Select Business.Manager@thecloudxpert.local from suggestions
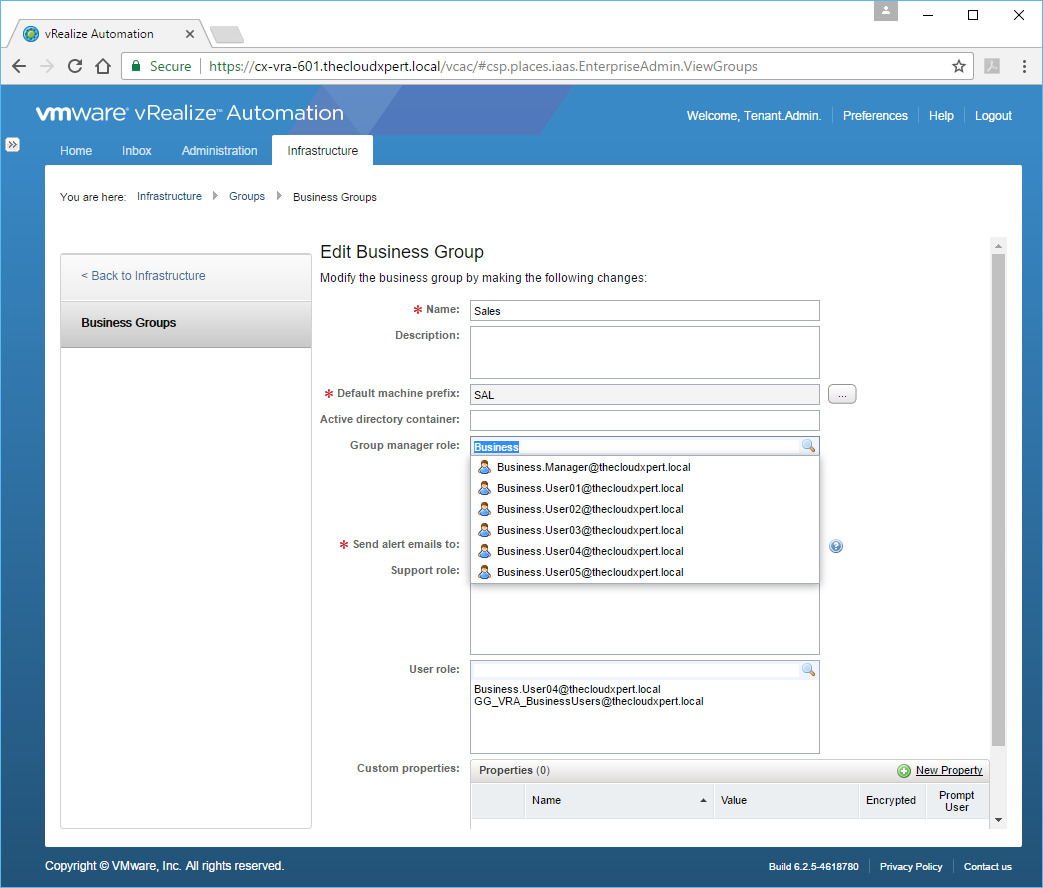Screen dimensions: 1043x888 (x=593, y=467)
